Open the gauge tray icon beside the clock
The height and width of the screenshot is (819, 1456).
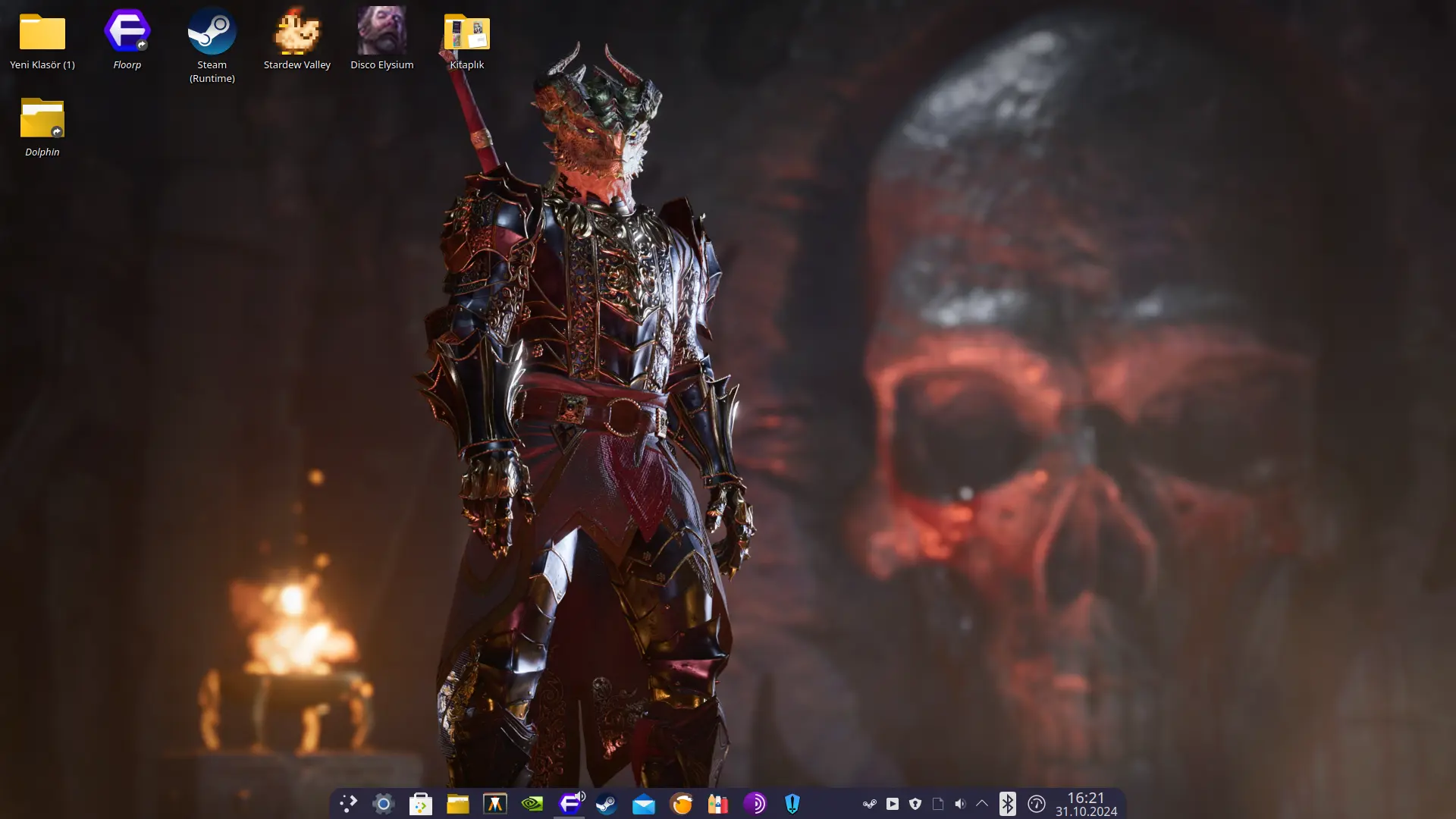(1037, 804)
